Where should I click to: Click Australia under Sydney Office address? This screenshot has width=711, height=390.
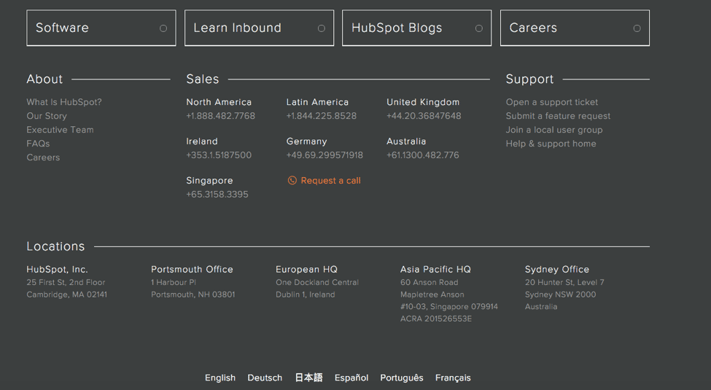pos(541,307)
